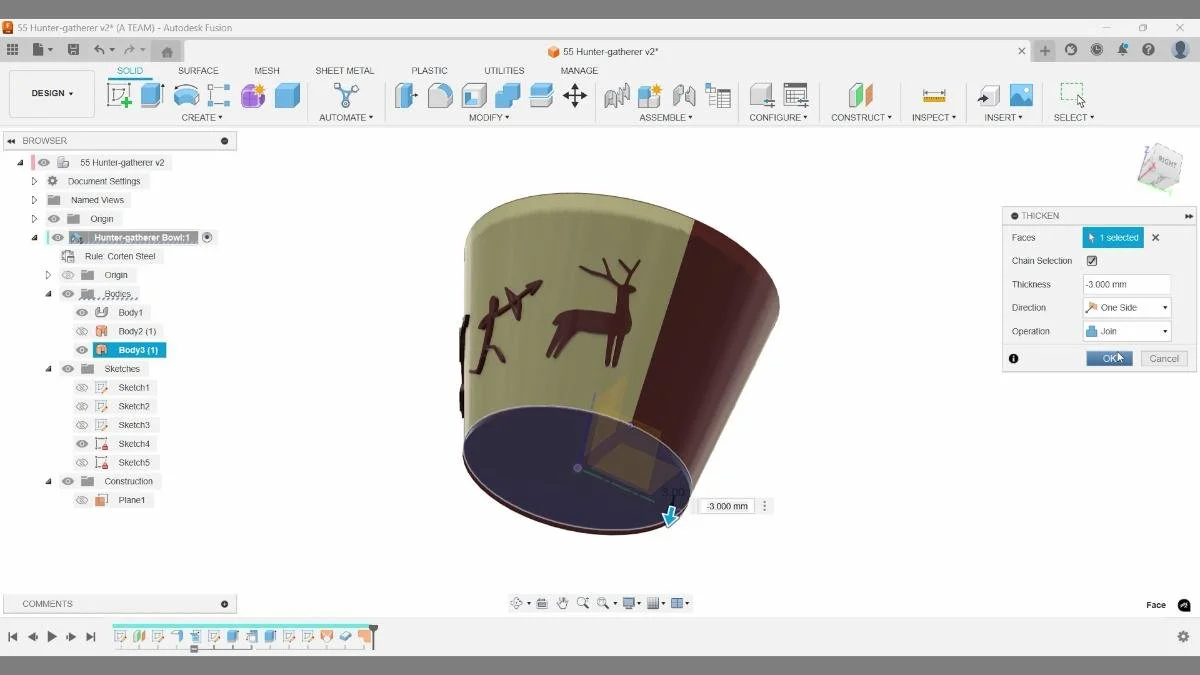Click the Move/Copy tool icon
This screenshot has height=675, width=1200.
pyautogui.click(x=575, y=94)
